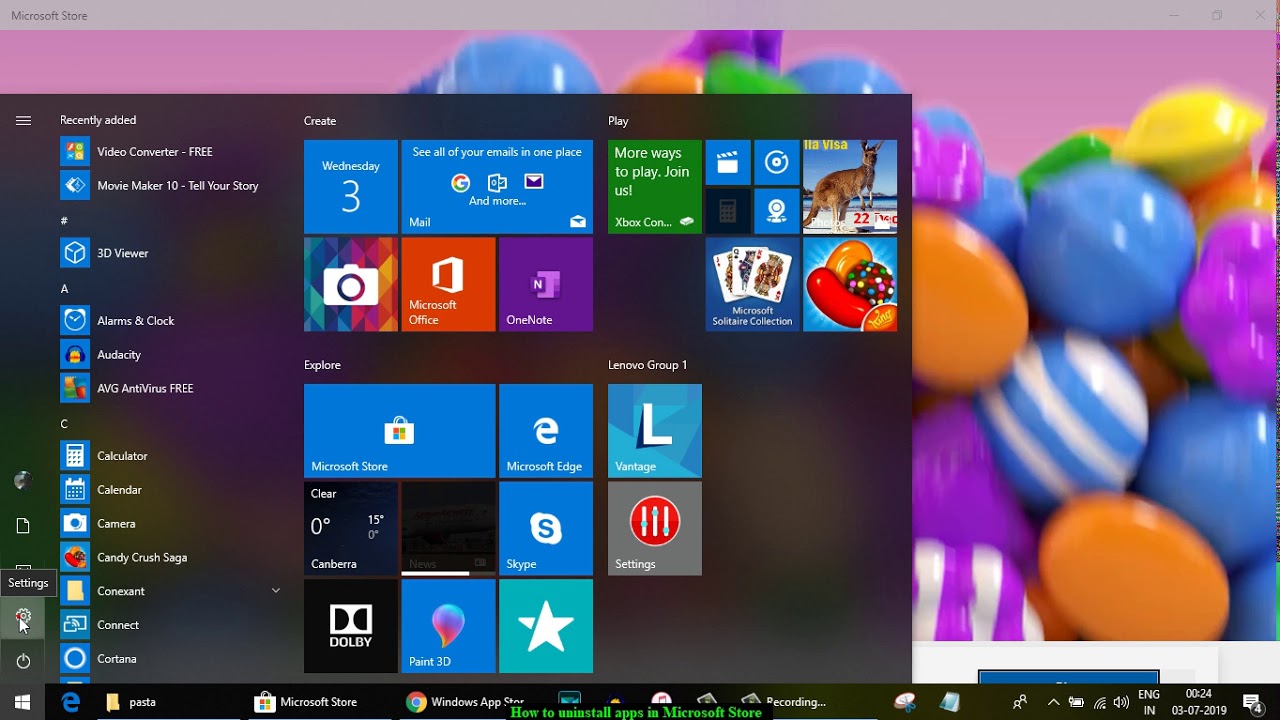Viewport: 1280px width, 720px height.
Task: Open the red Lenovo Settings tile
Action: coord(655,529)
